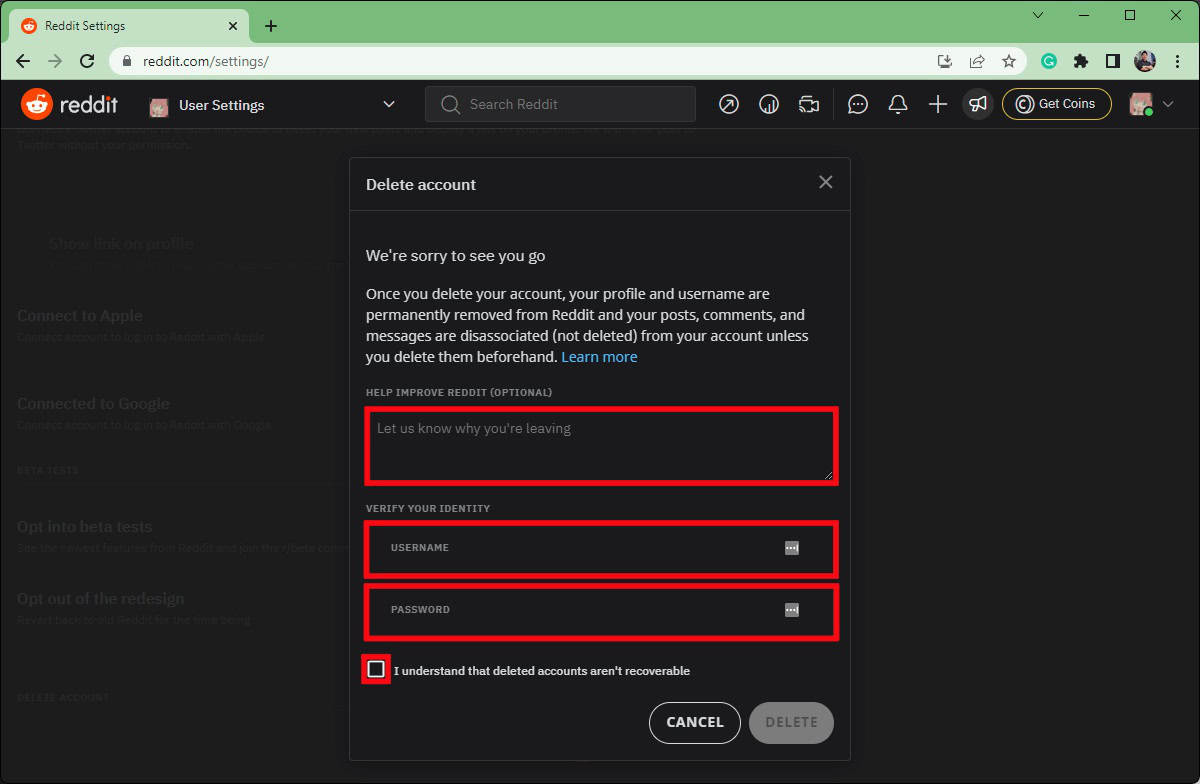Select the Reddit Settings browser tab
The image size is (1200, 784).
click(129, 26)
